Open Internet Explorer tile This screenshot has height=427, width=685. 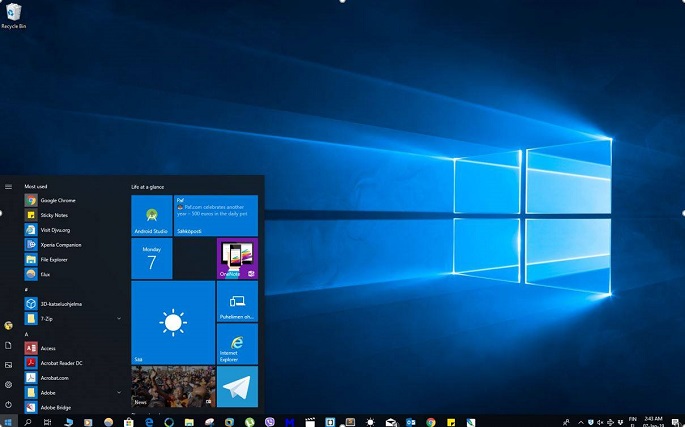click(x=237, y=343)
